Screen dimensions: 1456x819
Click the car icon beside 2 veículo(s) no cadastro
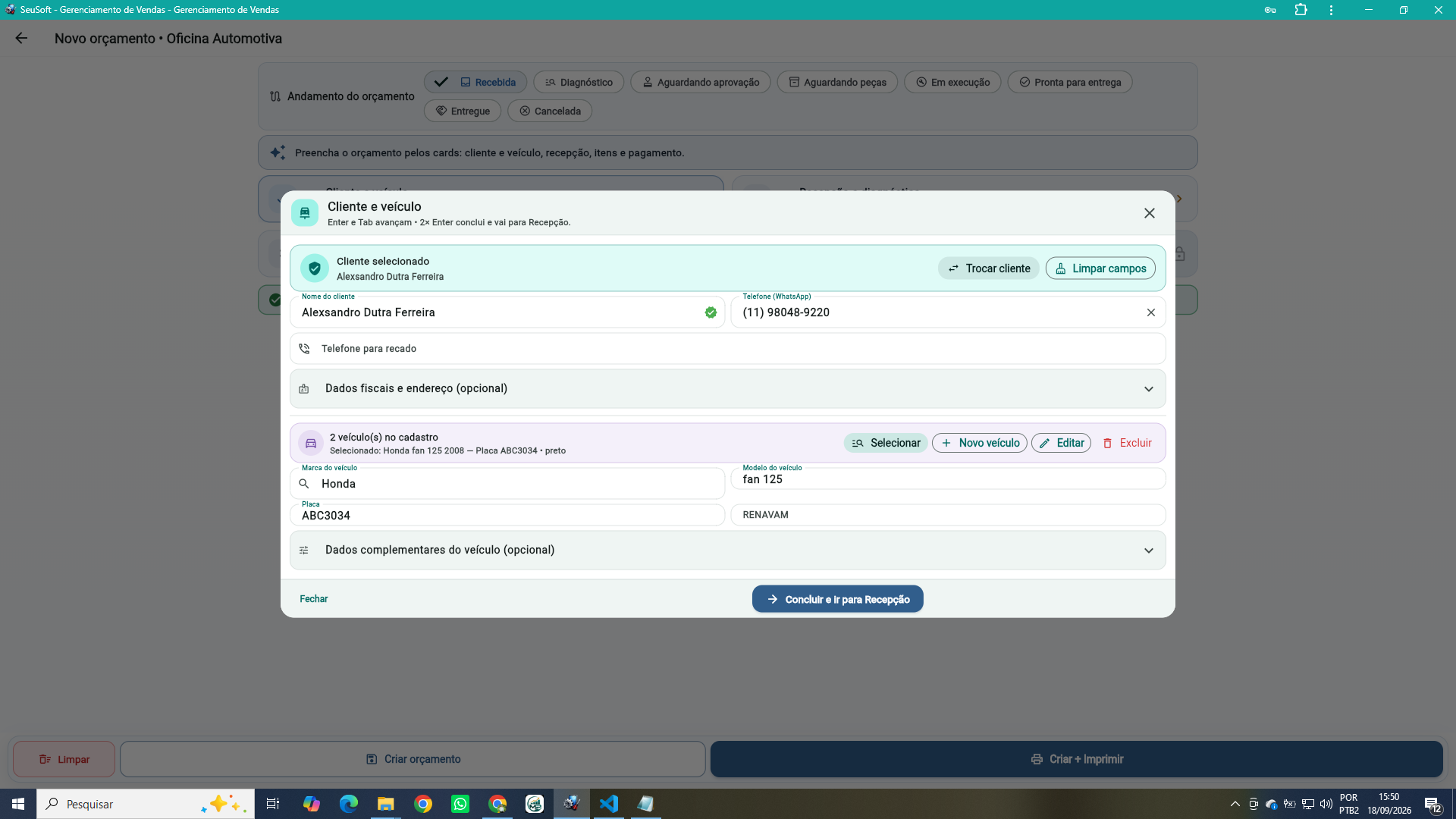point(311,444)
